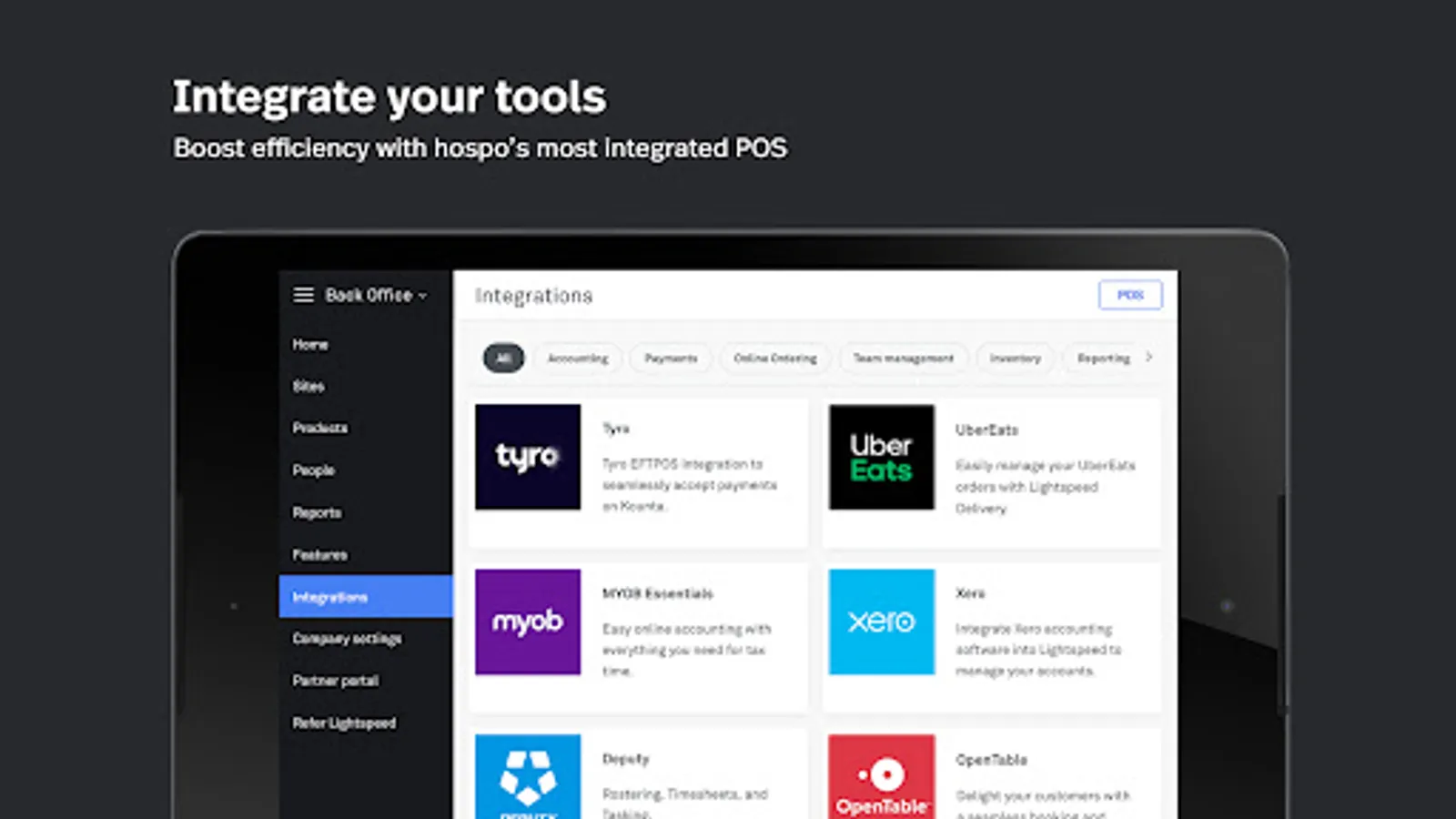Open the Tyro integration title
The image size is (1456, 819).
pos(616,429)
